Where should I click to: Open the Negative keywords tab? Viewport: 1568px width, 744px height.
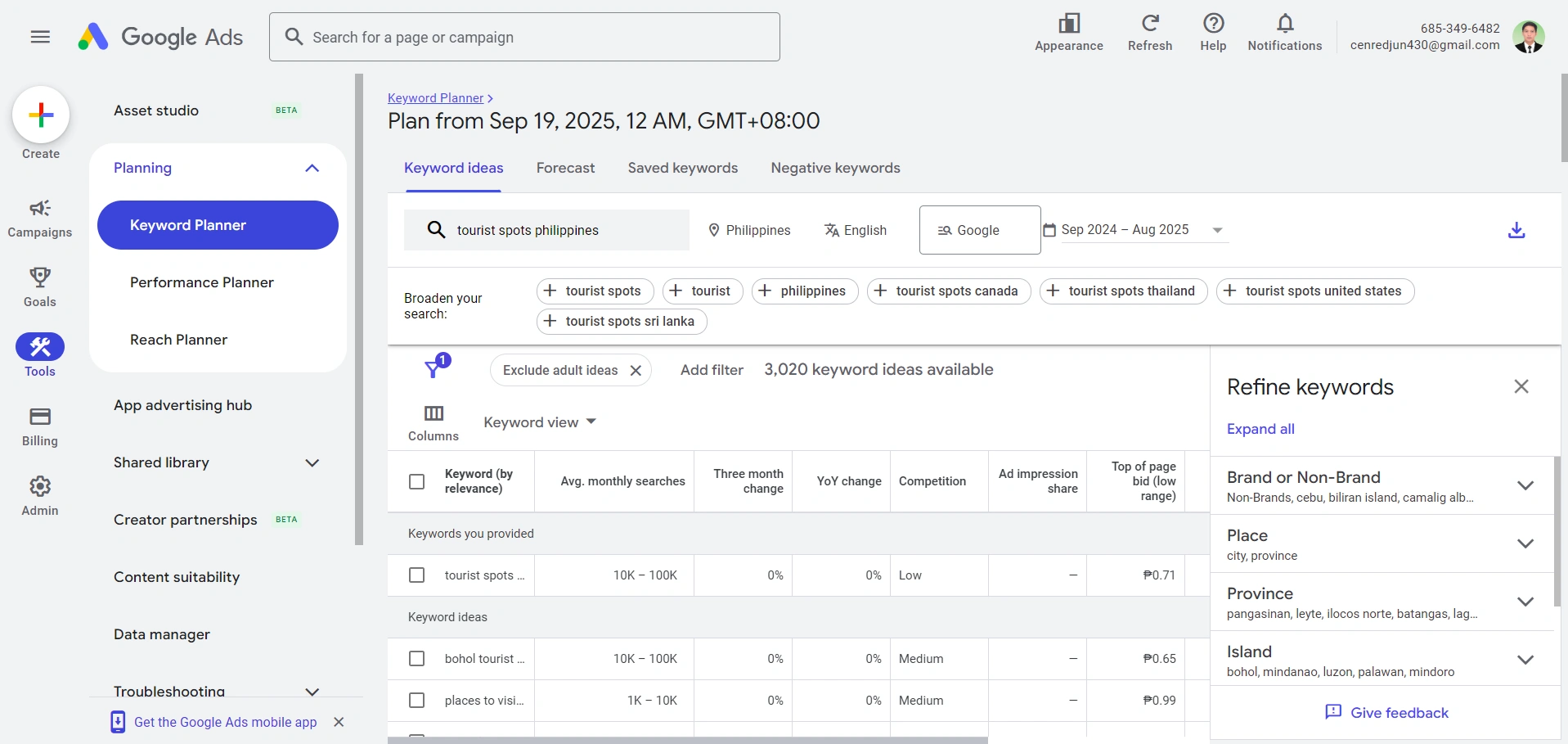[x=835, y=168]
